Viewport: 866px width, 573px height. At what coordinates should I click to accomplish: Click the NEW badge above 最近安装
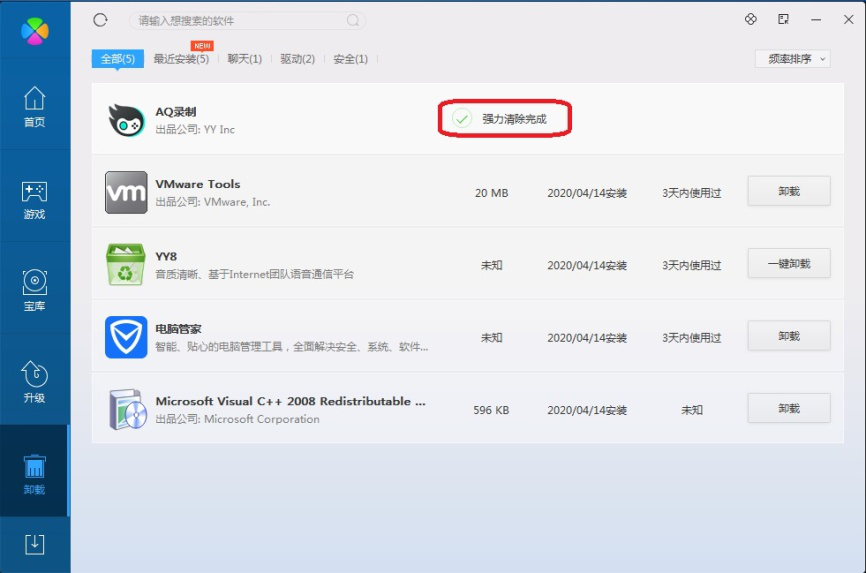click(x=202, y=46)
